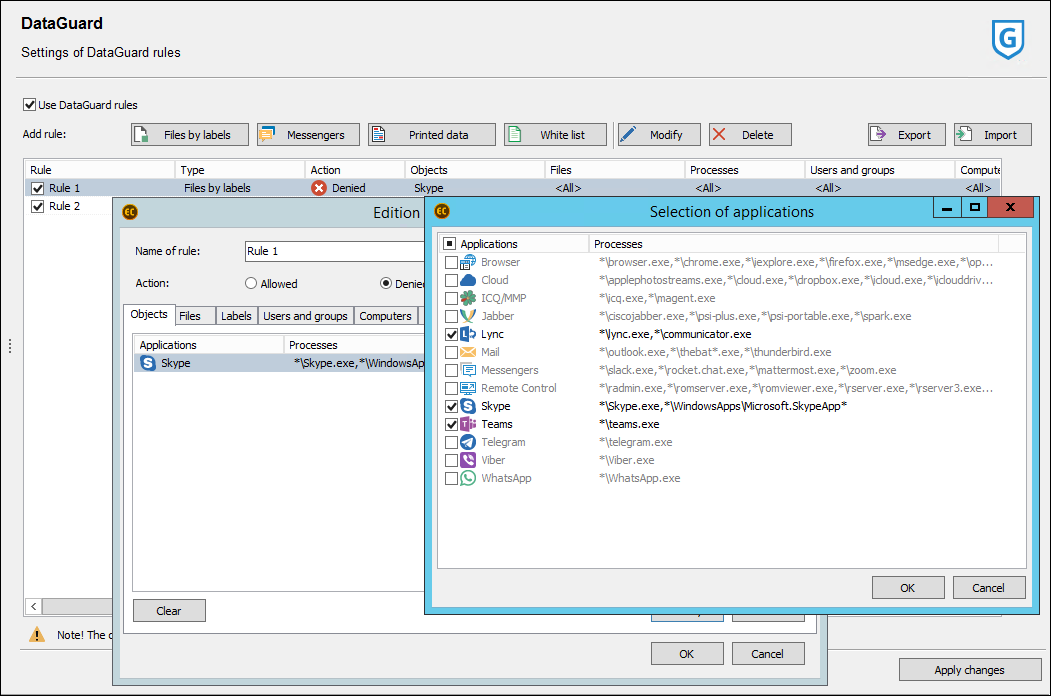Click the warning triangle icon beside Note
Screen dimensions: 1051x696
click(37, 634)
